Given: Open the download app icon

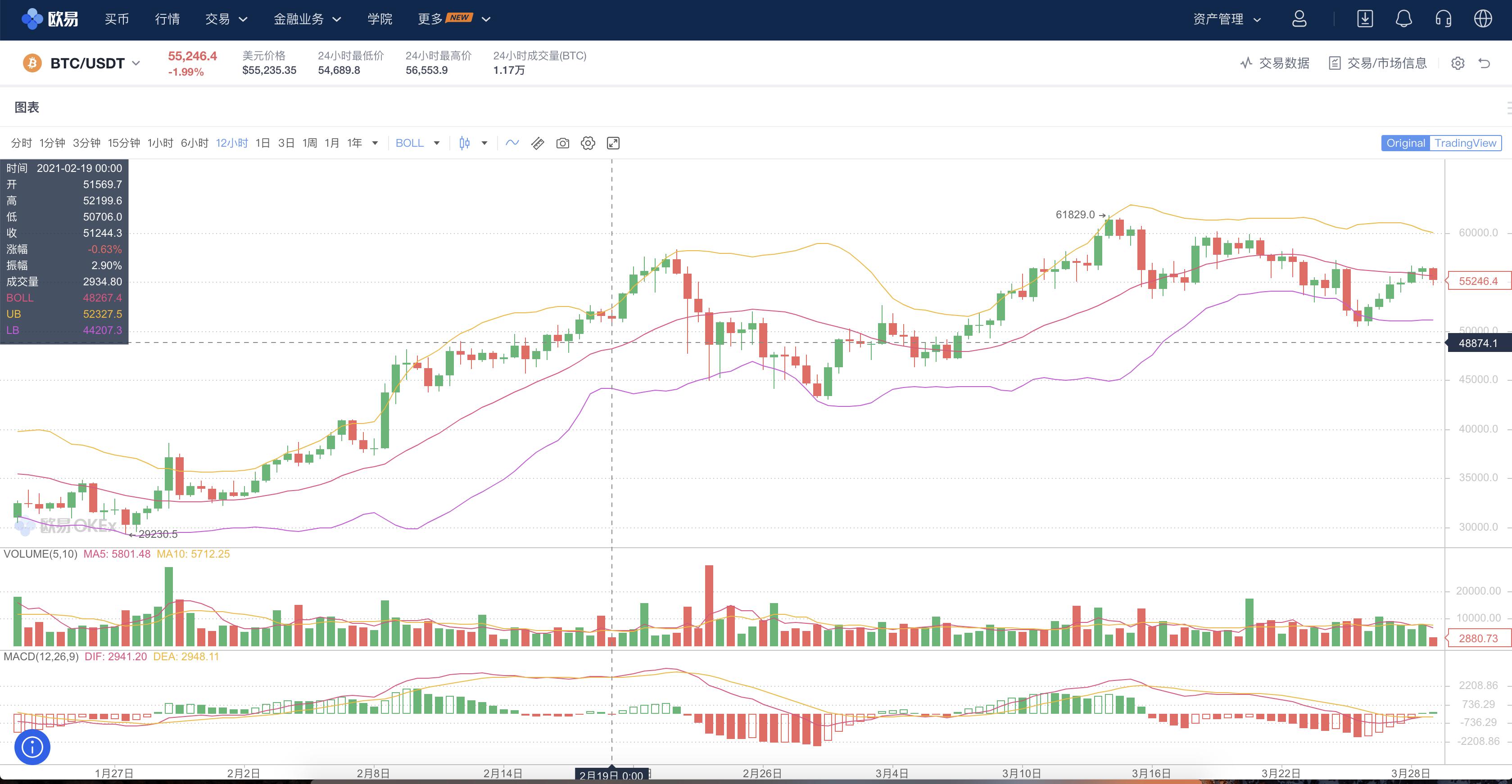Looking at the screenshot, I should (1365, 19).
